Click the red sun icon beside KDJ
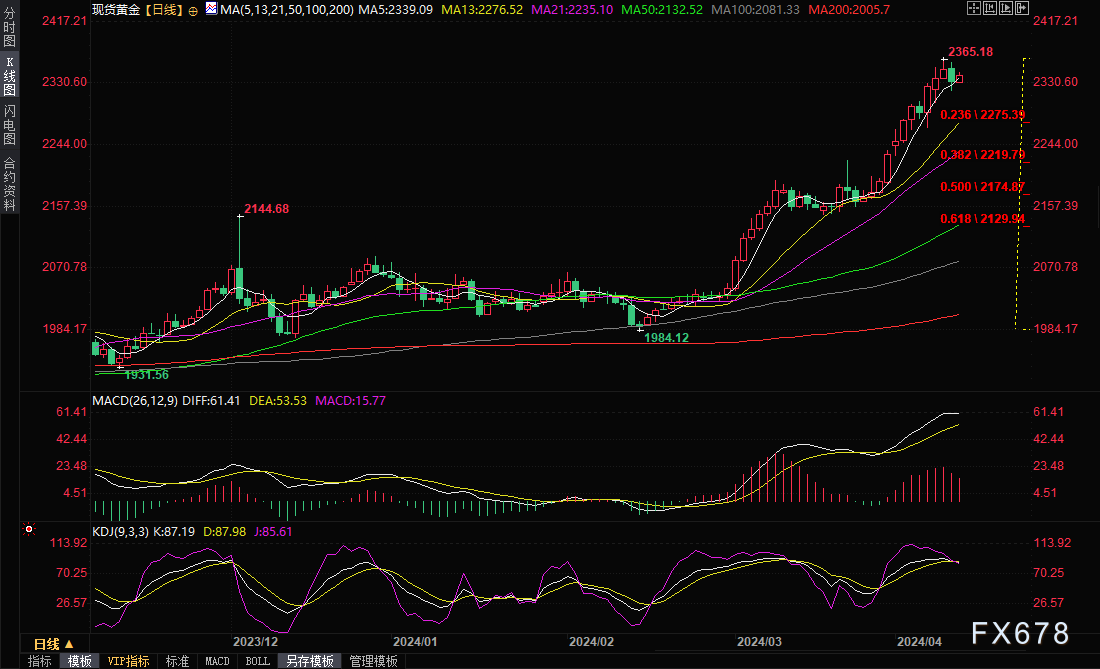This screenshot has width=1100, height=669. tap(29, 529)
